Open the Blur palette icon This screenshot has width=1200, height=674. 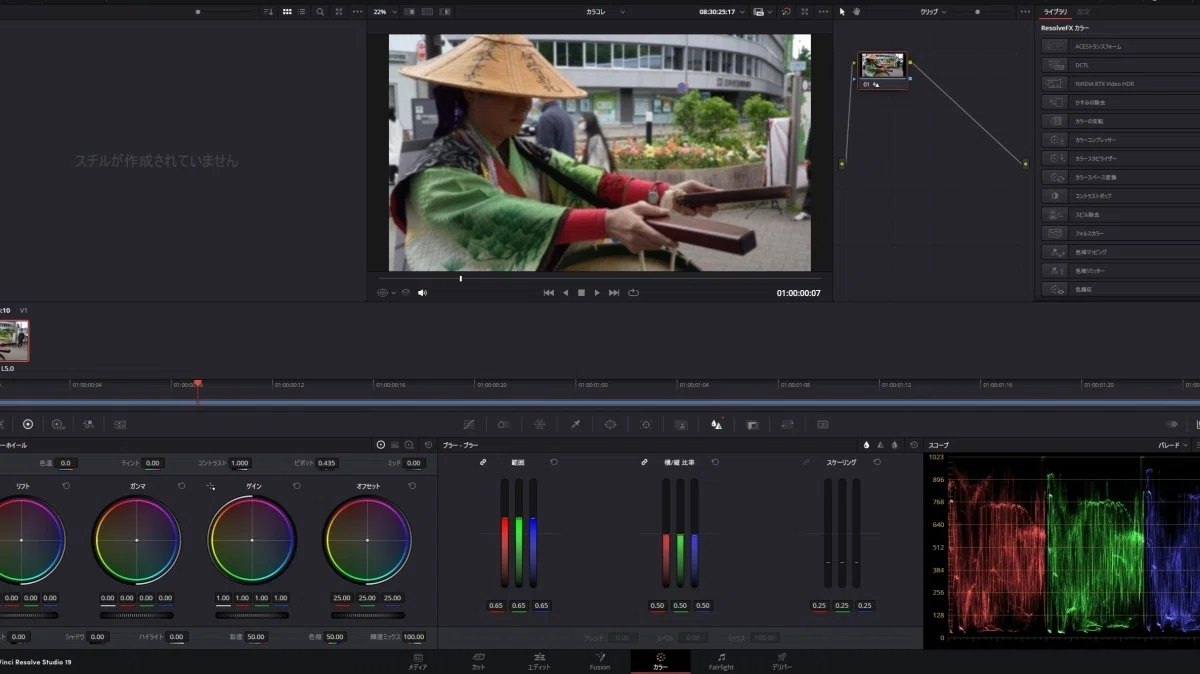716,424
